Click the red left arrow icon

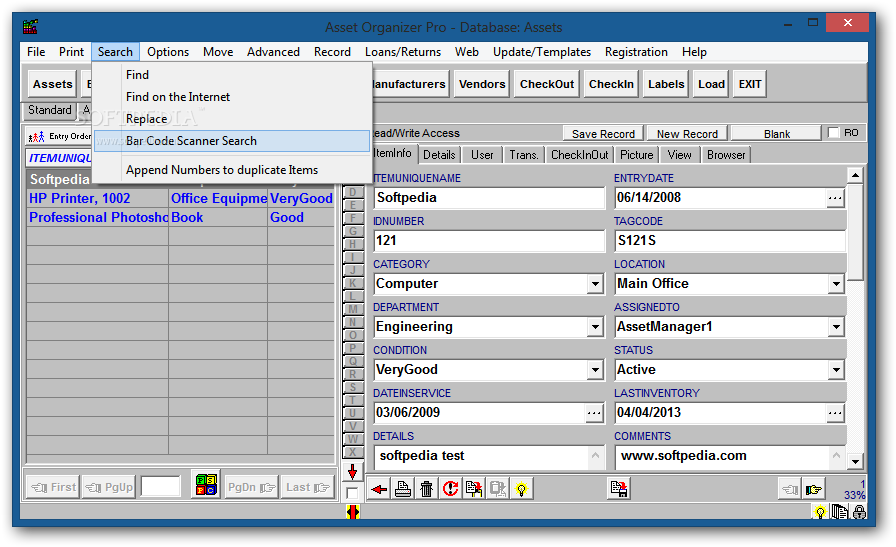379,489
